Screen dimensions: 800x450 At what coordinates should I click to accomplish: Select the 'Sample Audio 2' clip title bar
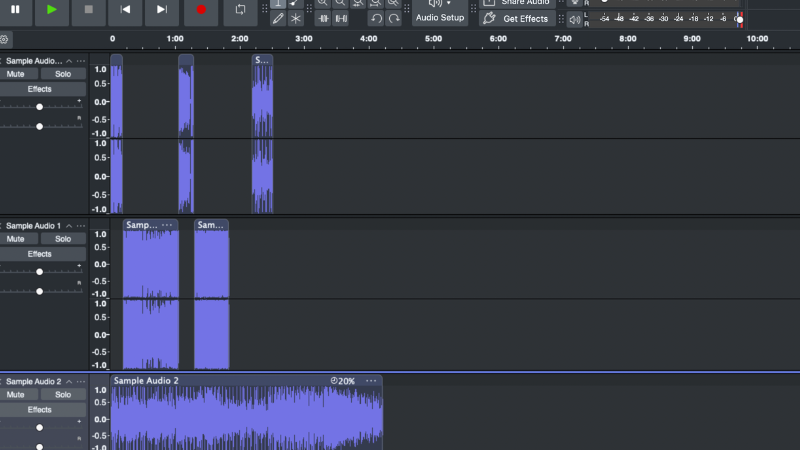(x=246, y=381)
